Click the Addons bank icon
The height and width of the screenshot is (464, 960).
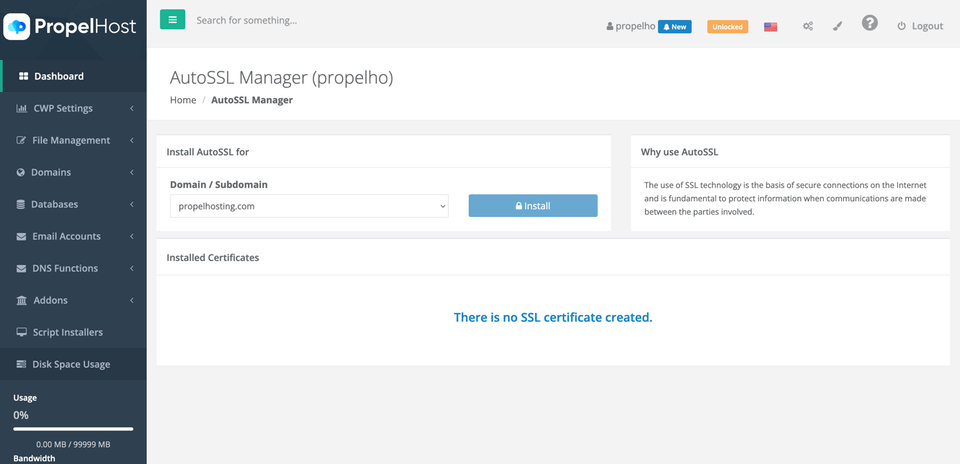click(x=21, y=300)
